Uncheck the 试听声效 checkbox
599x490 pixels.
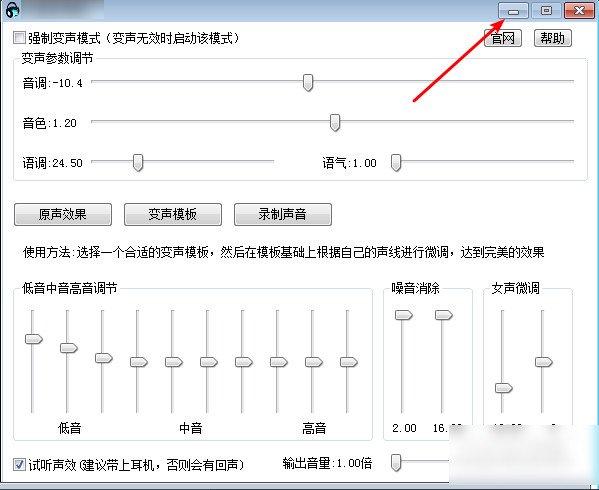click(x=19, y=464)
